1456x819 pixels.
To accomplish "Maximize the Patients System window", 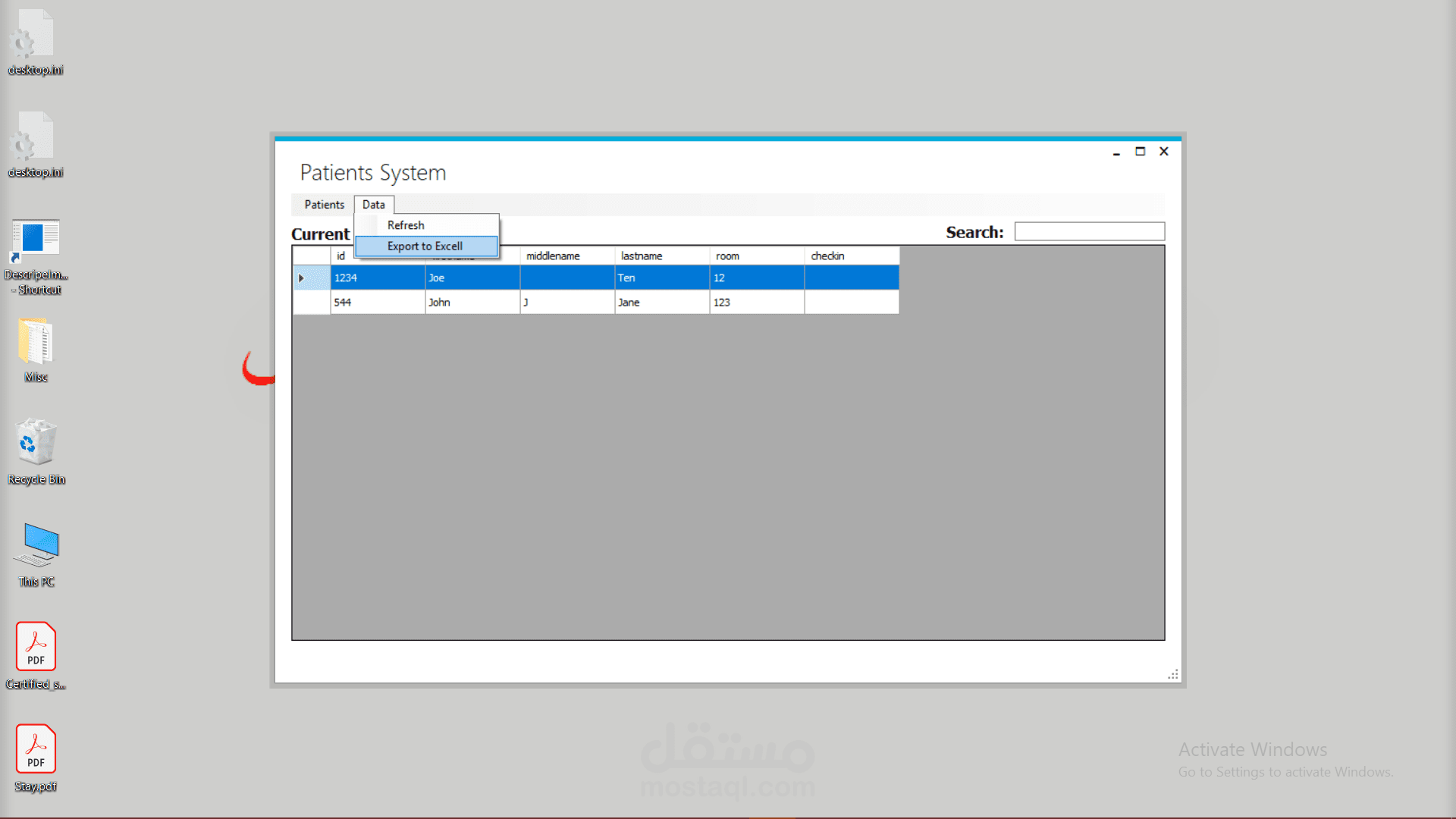I will pos(1140,152).
